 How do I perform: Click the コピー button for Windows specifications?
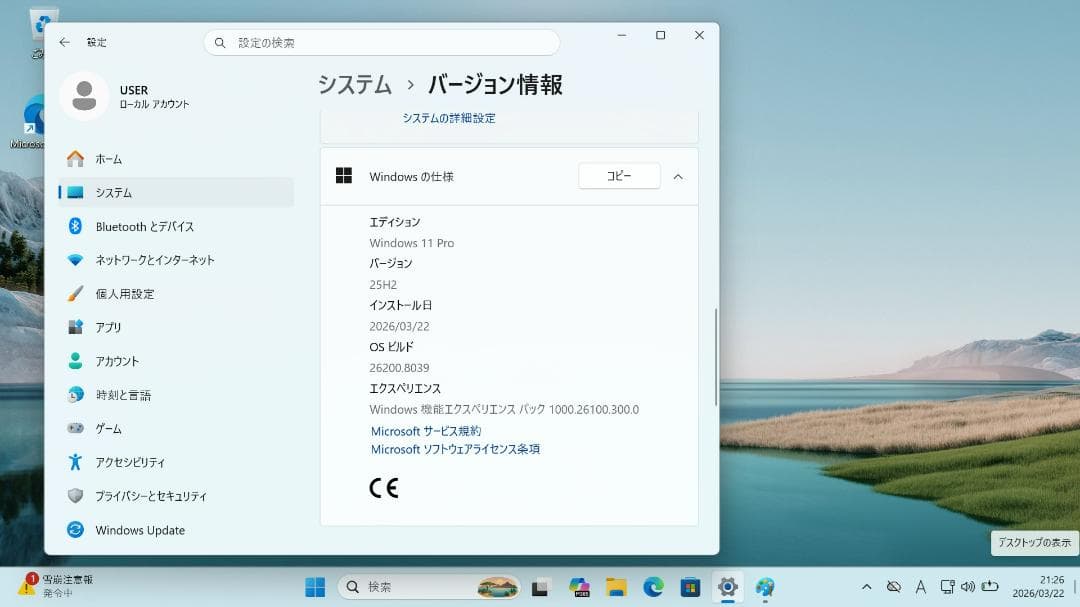(619, 175)
